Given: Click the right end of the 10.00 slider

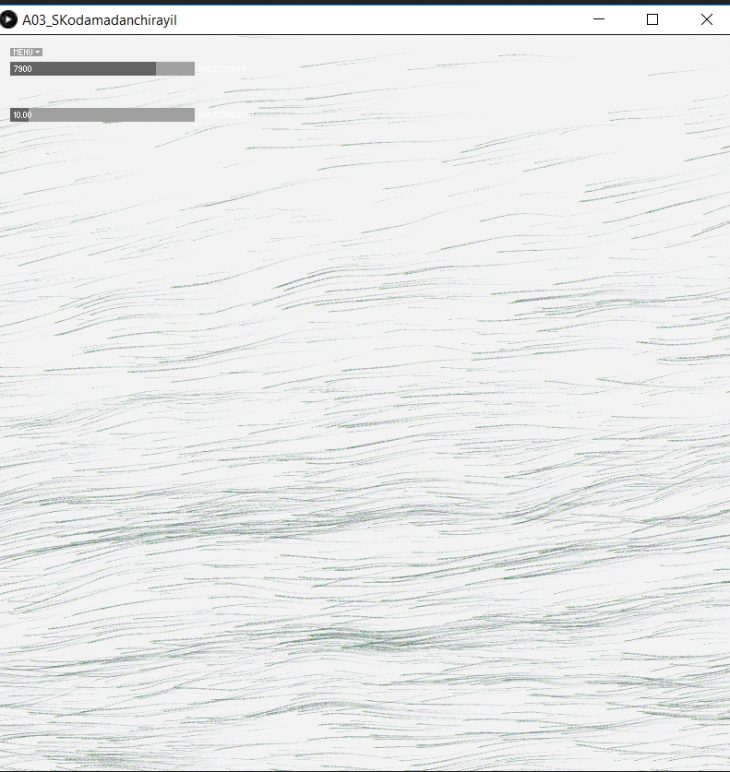Looking at the screenshot, I should pos(188,115).
